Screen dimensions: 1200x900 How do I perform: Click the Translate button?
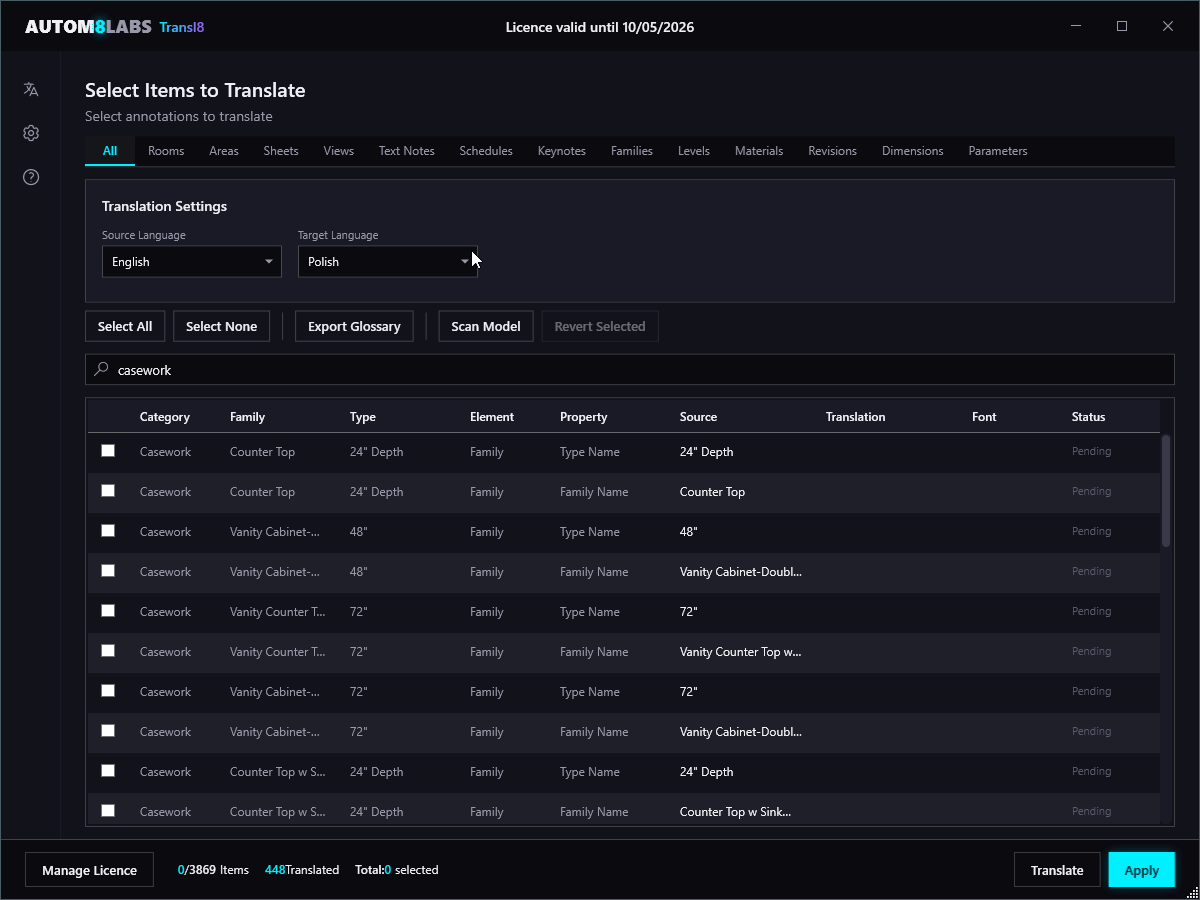click(x=1057, y=870)
